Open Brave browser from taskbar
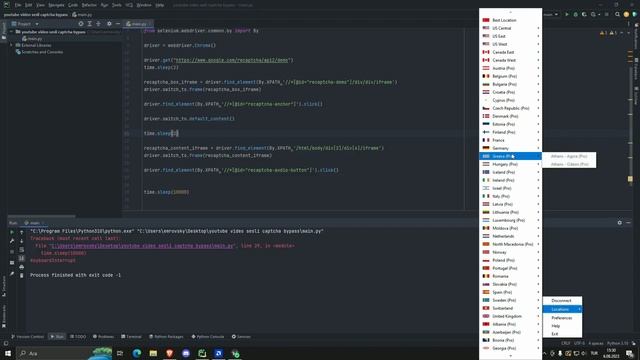This screenshot has height=360, width=640. 169,353
